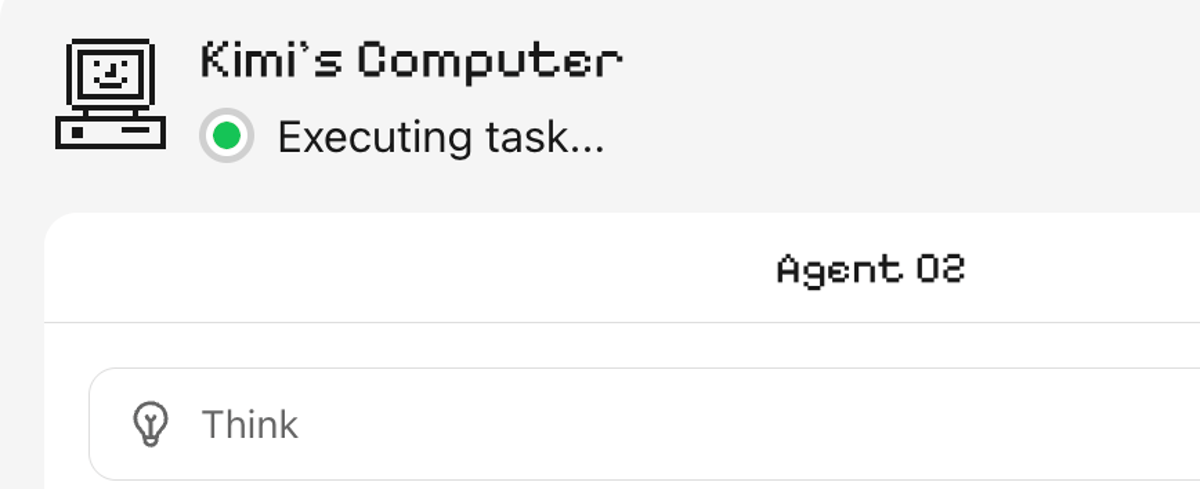Click the pixel-art computer icon
This screenshot has height=489, width=1200.
(x=110, y=94)
